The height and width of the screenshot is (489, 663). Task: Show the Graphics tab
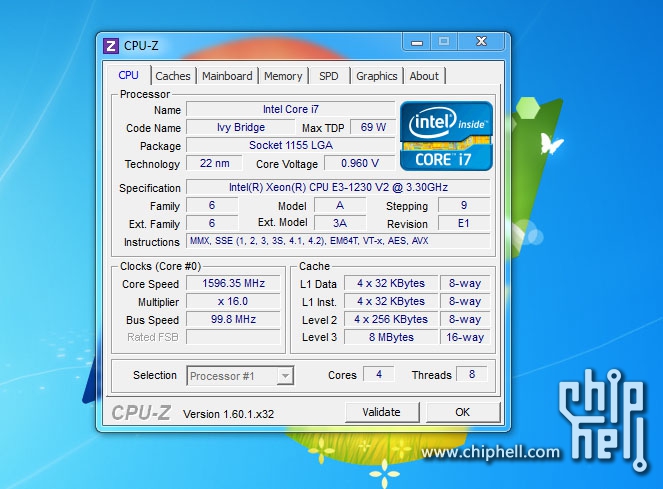pos(377,76)
